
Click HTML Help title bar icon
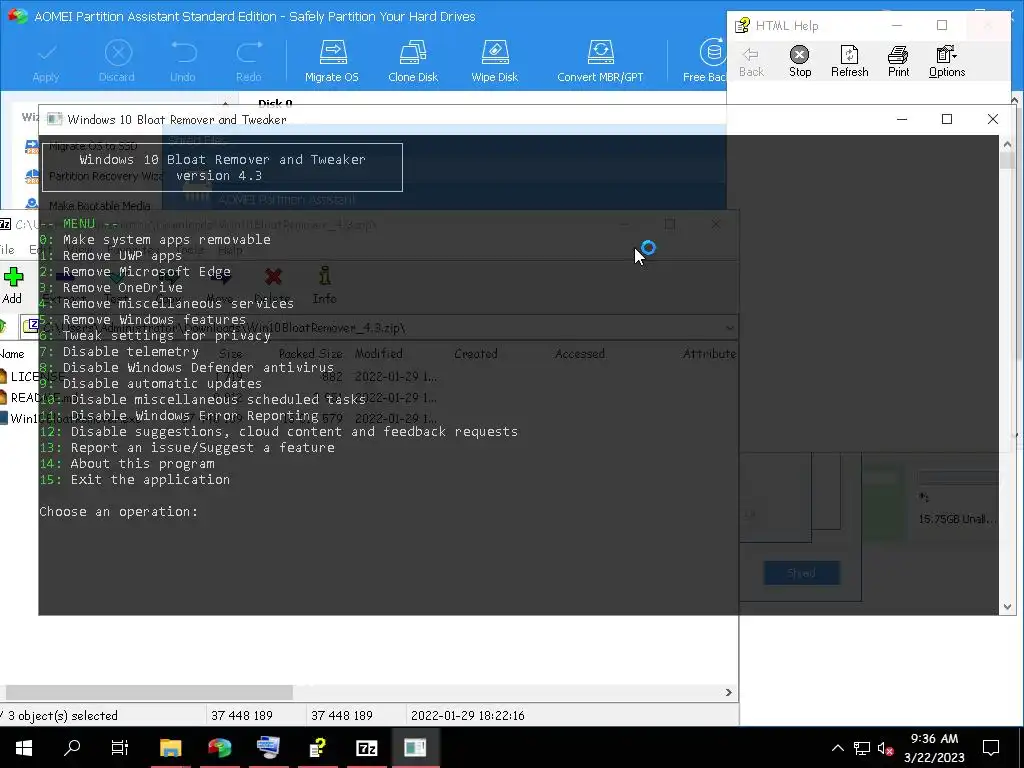pyautogui.click(x=742, y=25)
